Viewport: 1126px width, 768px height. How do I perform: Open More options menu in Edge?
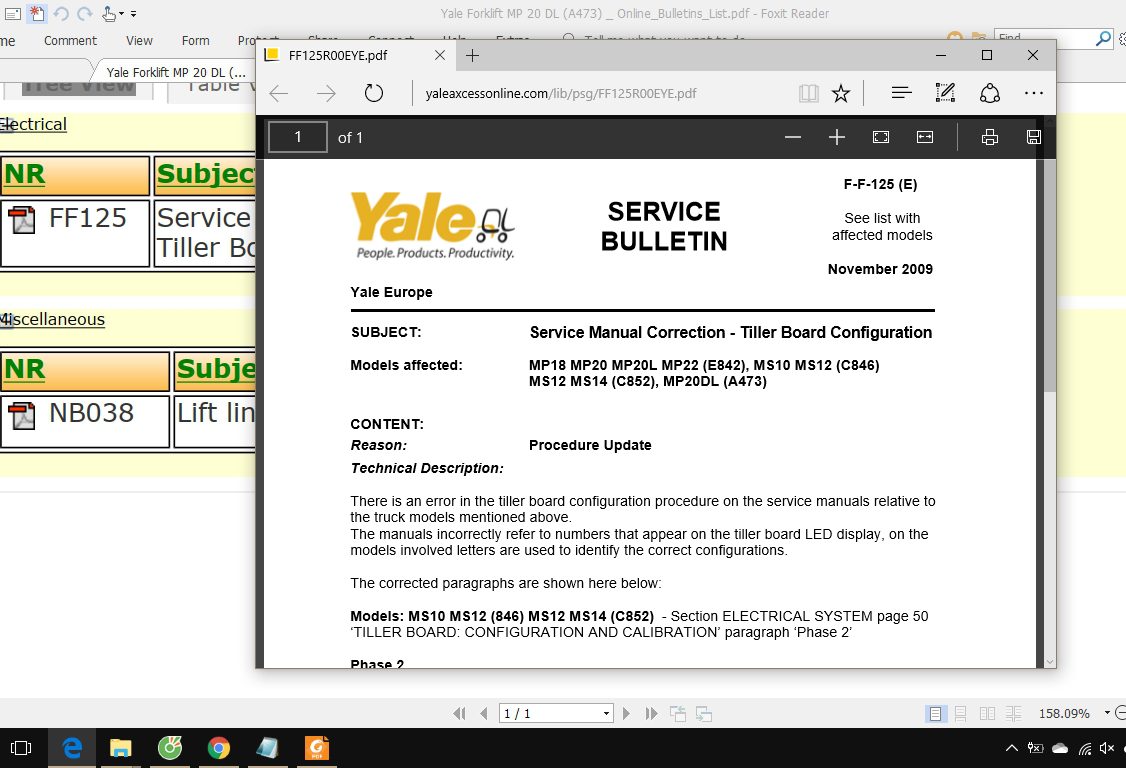click(x=1034, y=92)
